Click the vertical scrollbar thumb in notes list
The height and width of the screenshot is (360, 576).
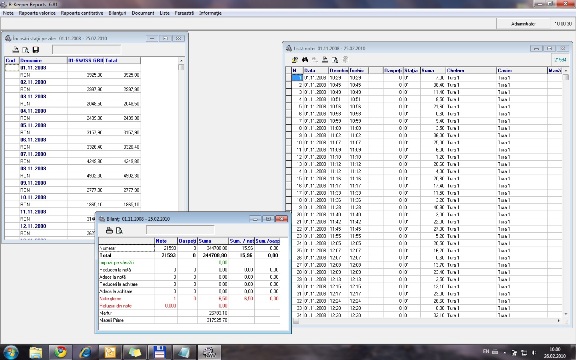[x=566, y=77]
